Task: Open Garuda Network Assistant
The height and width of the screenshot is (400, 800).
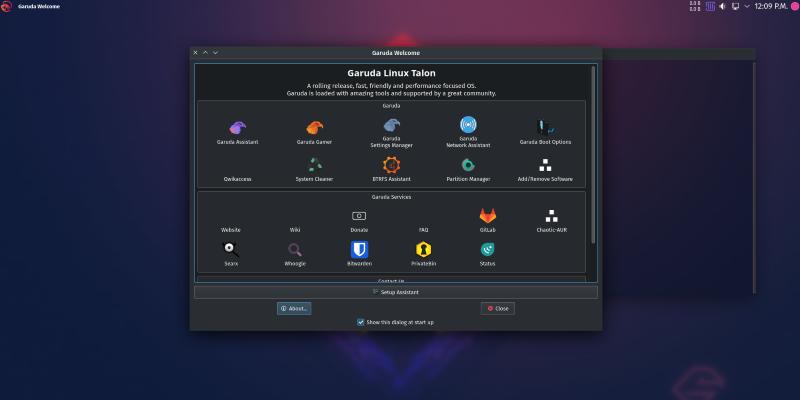Action: click(468, 128)
